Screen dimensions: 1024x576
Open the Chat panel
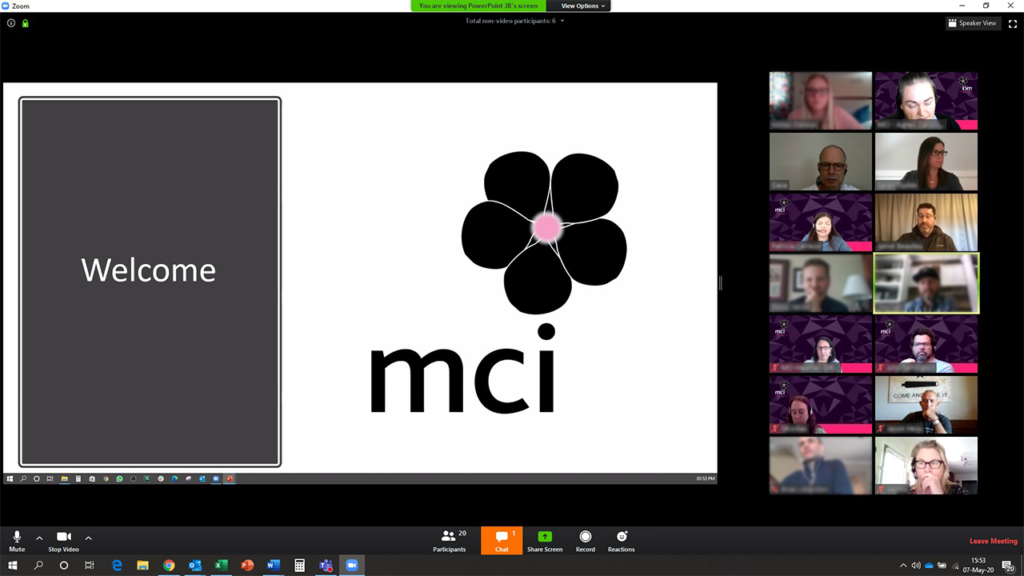tap(502, 541)
